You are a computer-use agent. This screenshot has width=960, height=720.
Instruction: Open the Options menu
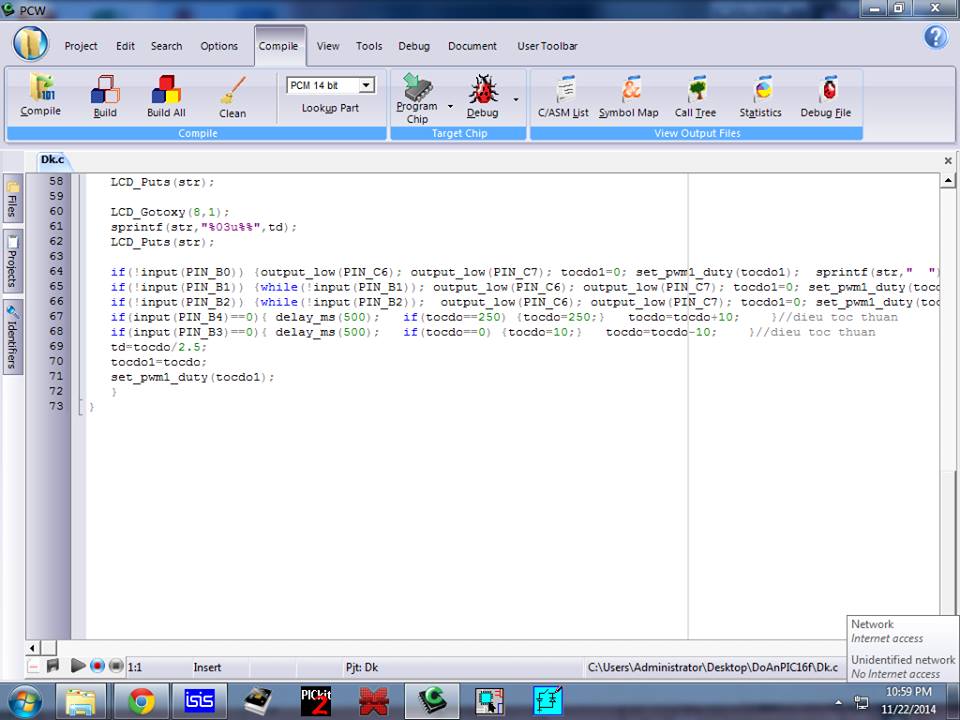219,46
